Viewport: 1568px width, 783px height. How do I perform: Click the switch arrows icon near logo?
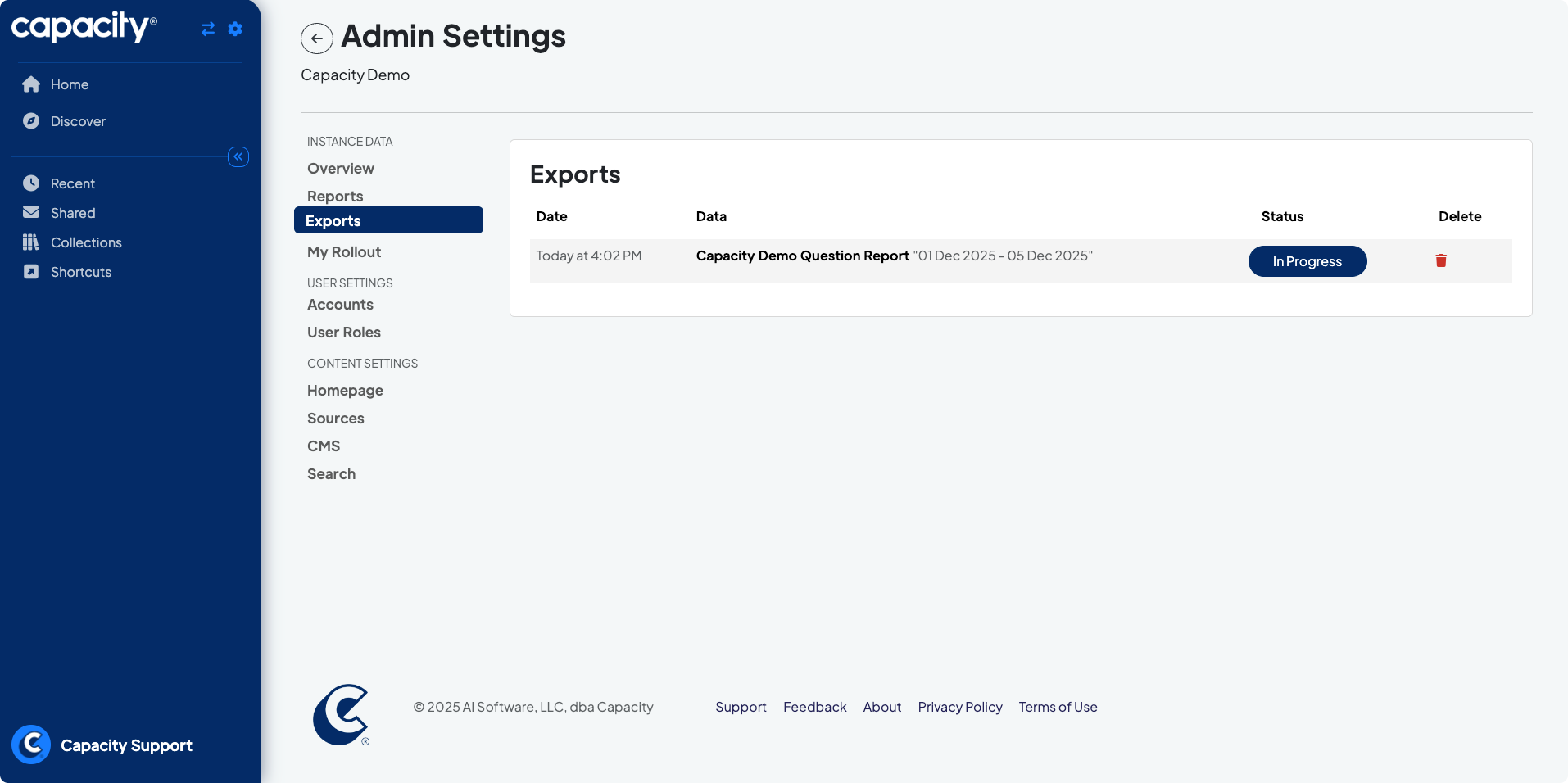[x=208, y=29]
